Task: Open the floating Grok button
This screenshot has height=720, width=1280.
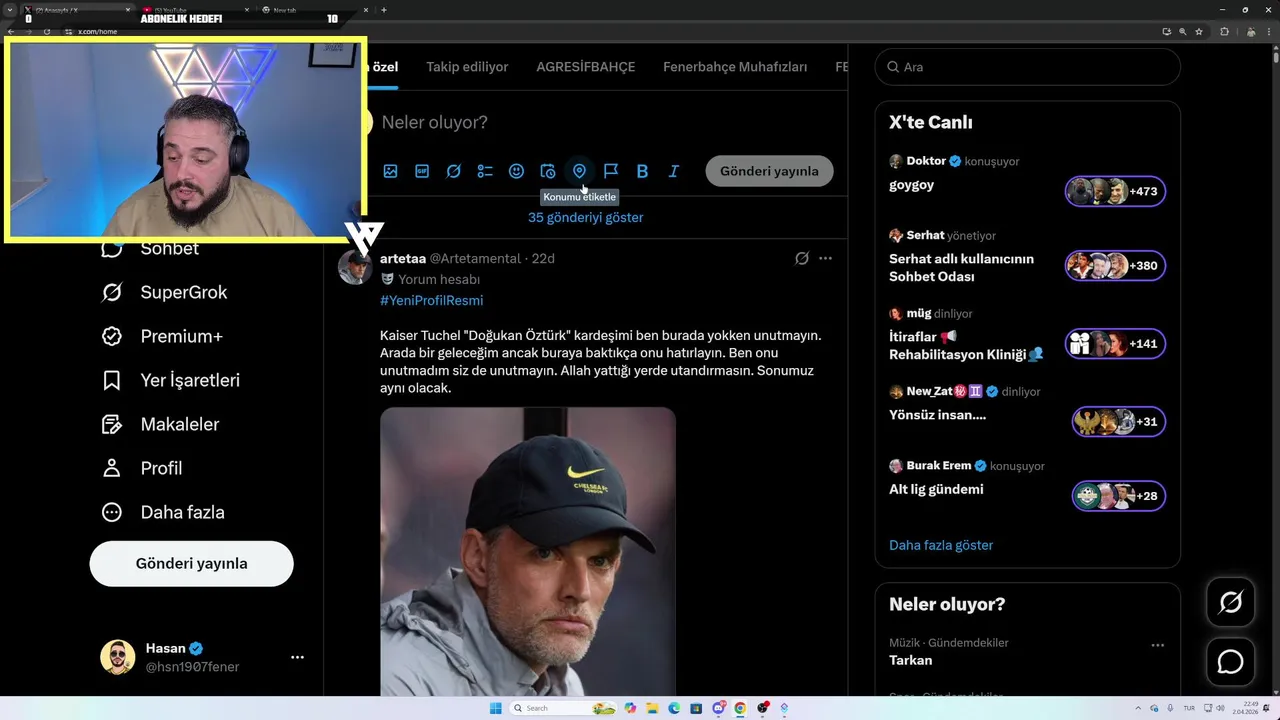Action: [x=1230, y=602]
